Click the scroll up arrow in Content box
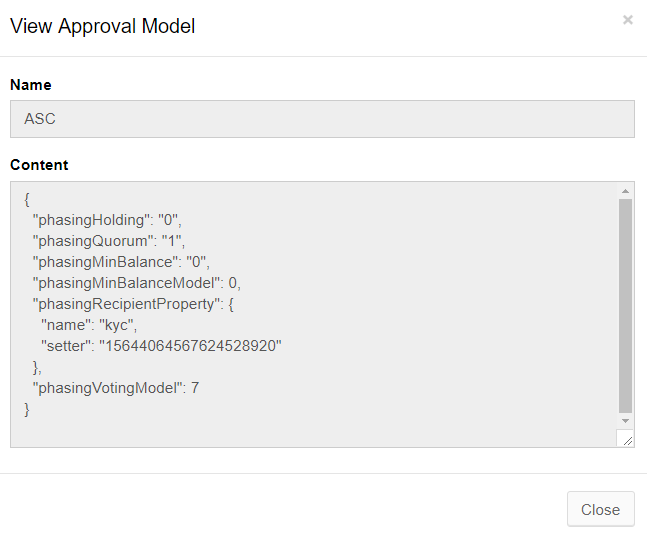Image resolution: width=647 pixels, height=535 pixels. tap(625, 191)
